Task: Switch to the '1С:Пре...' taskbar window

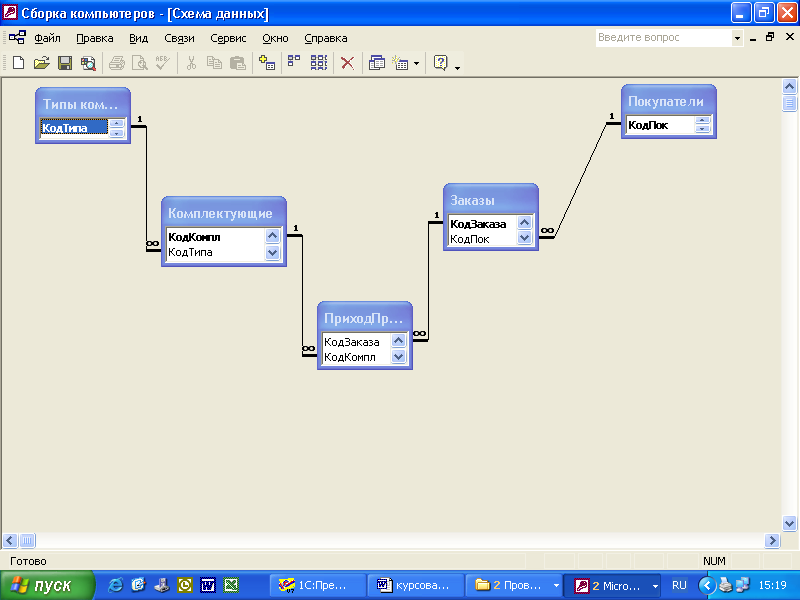Action: [318, 585]
